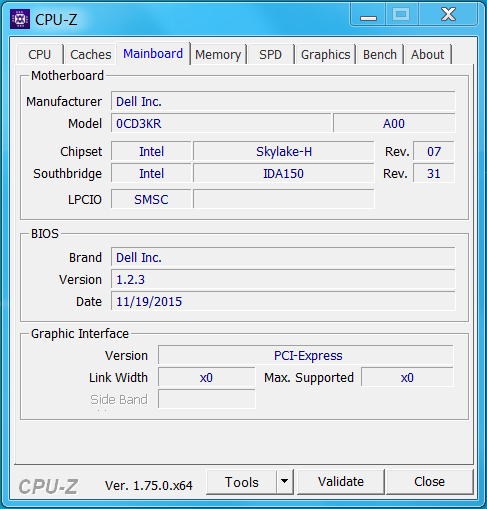
Task: Switch to the CPU tab
Action: pos(40,54)
